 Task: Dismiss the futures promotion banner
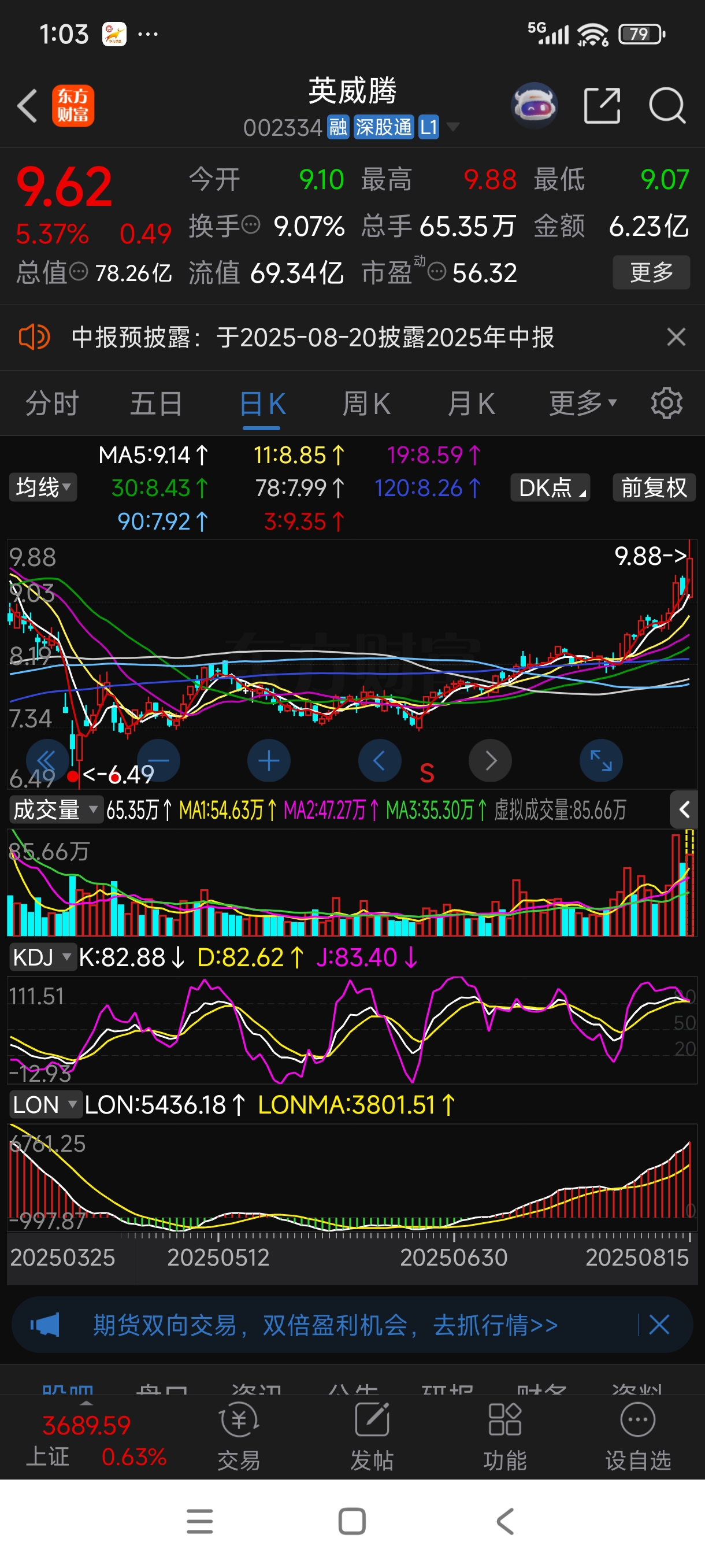(x=659, y=1325)
